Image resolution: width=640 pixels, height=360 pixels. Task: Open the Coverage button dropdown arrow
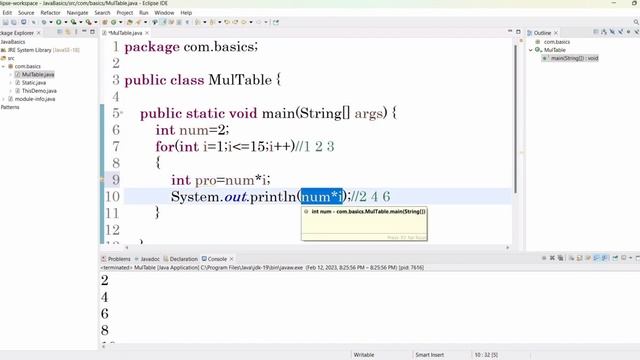coord(81,22)
